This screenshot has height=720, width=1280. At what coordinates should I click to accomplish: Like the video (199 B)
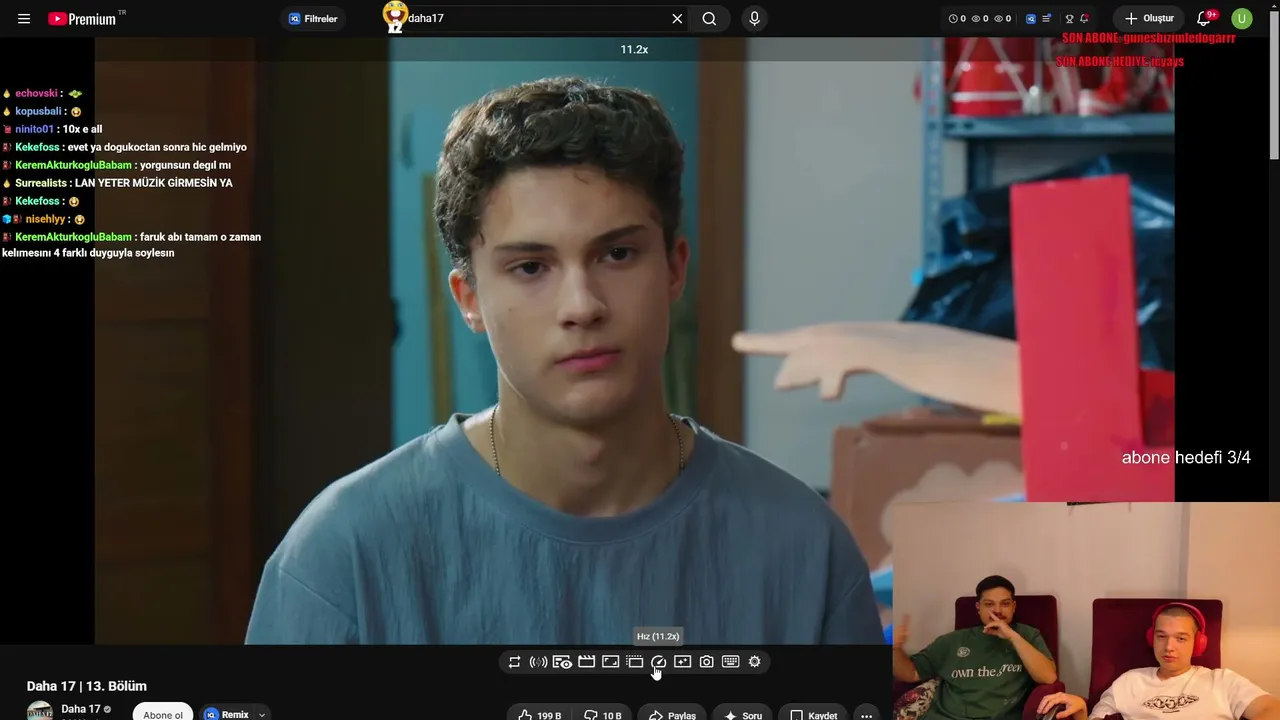click(x=539, y=715)
